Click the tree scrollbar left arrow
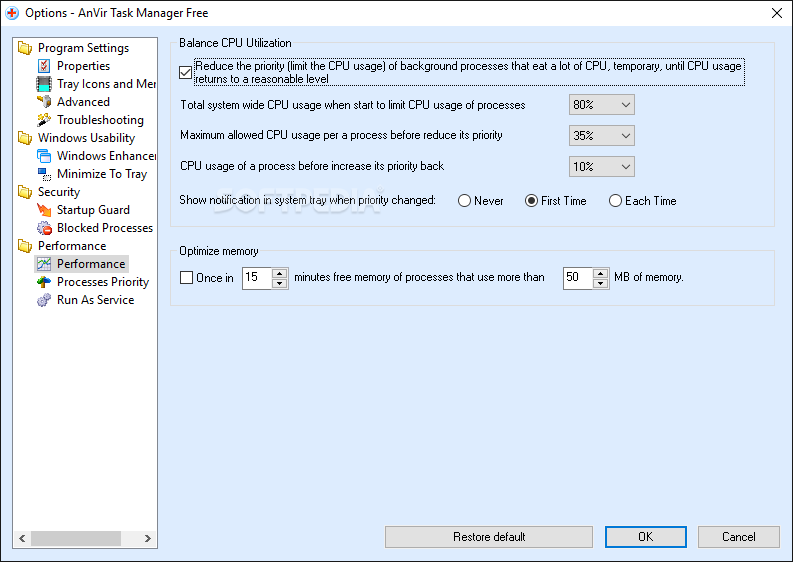793x562 pixels. (22, 538)
